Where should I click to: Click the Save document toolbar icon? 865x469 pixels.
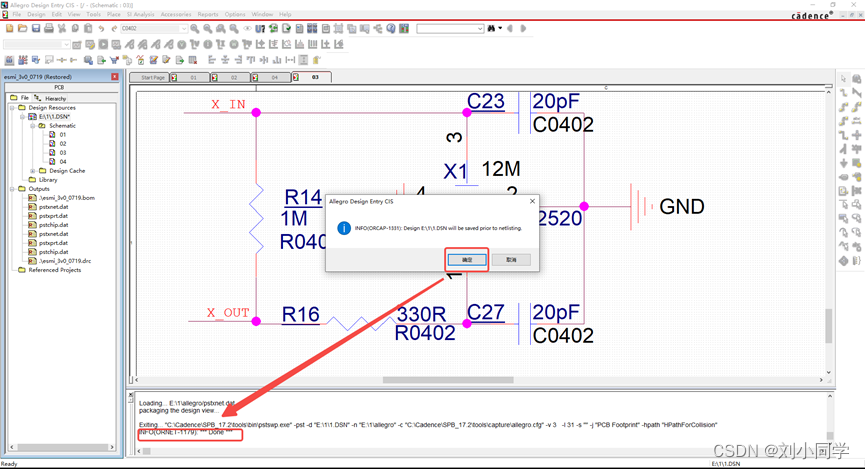pyautogui.click(x=36, y=29)
